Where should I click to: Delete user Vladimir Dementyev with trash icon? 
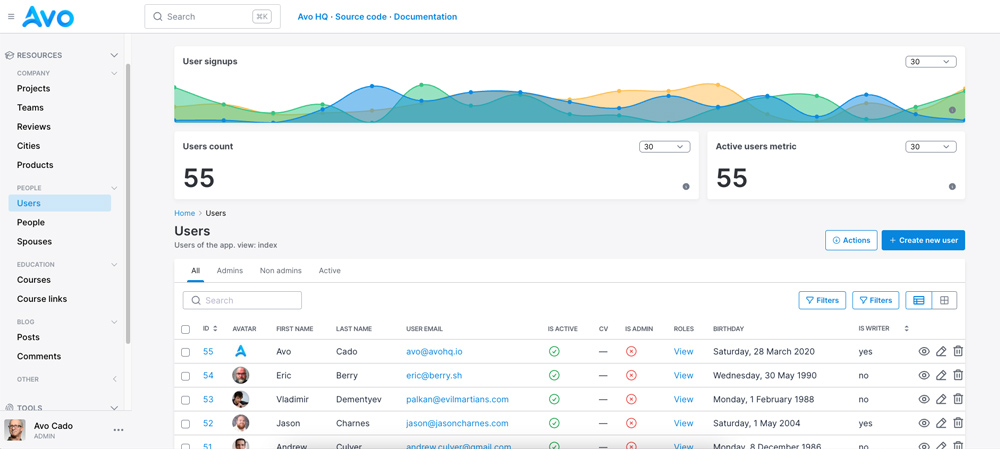pyautogui.click(x=958, y=400)
